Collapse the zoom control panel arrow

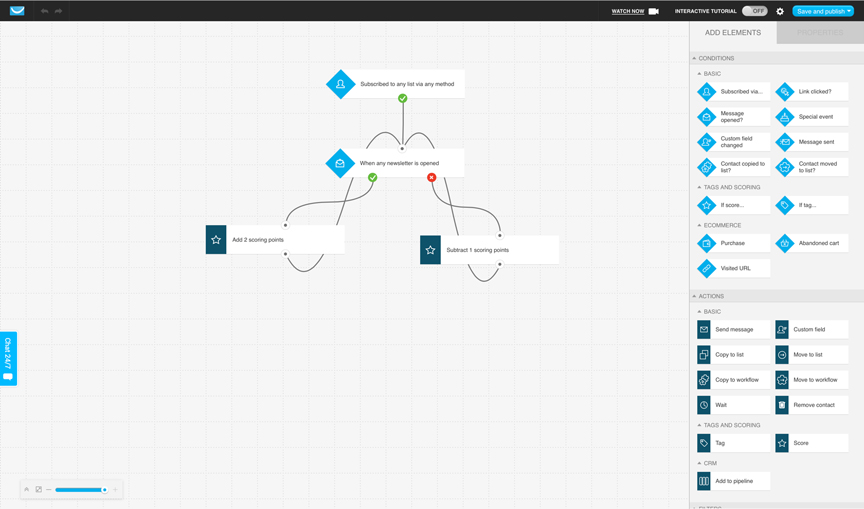point(26,489)
